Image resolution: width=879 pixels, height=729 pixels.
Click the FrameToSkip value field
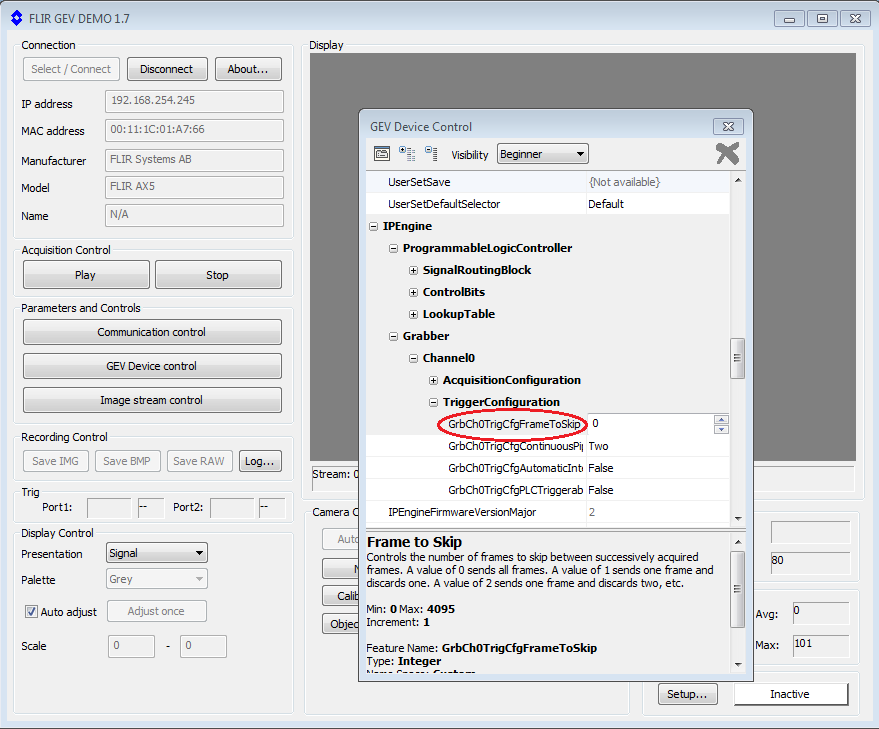pyautogui.click(x=650, y=424)
